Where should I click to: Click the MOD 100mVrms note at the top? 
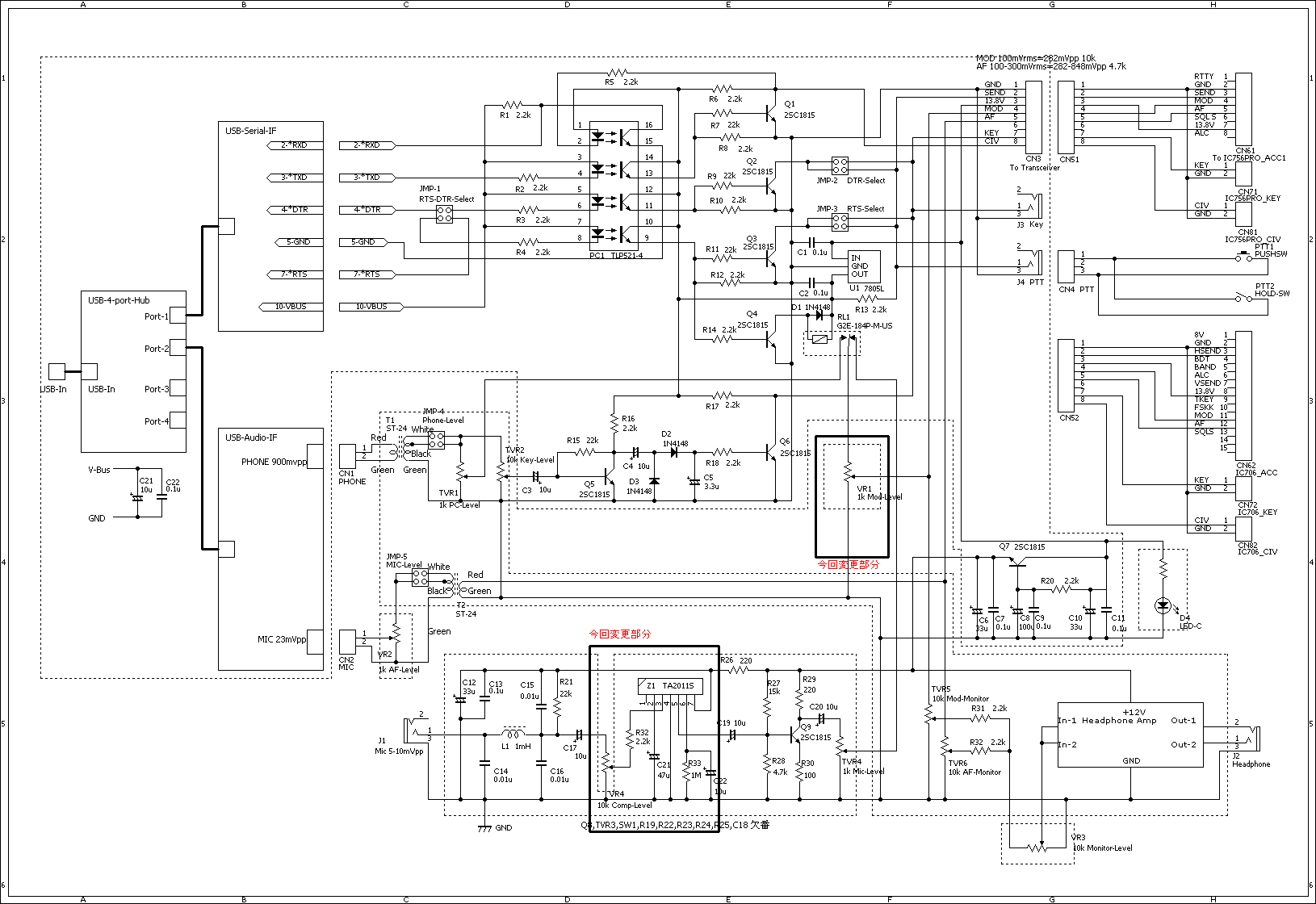(1036, 58)
